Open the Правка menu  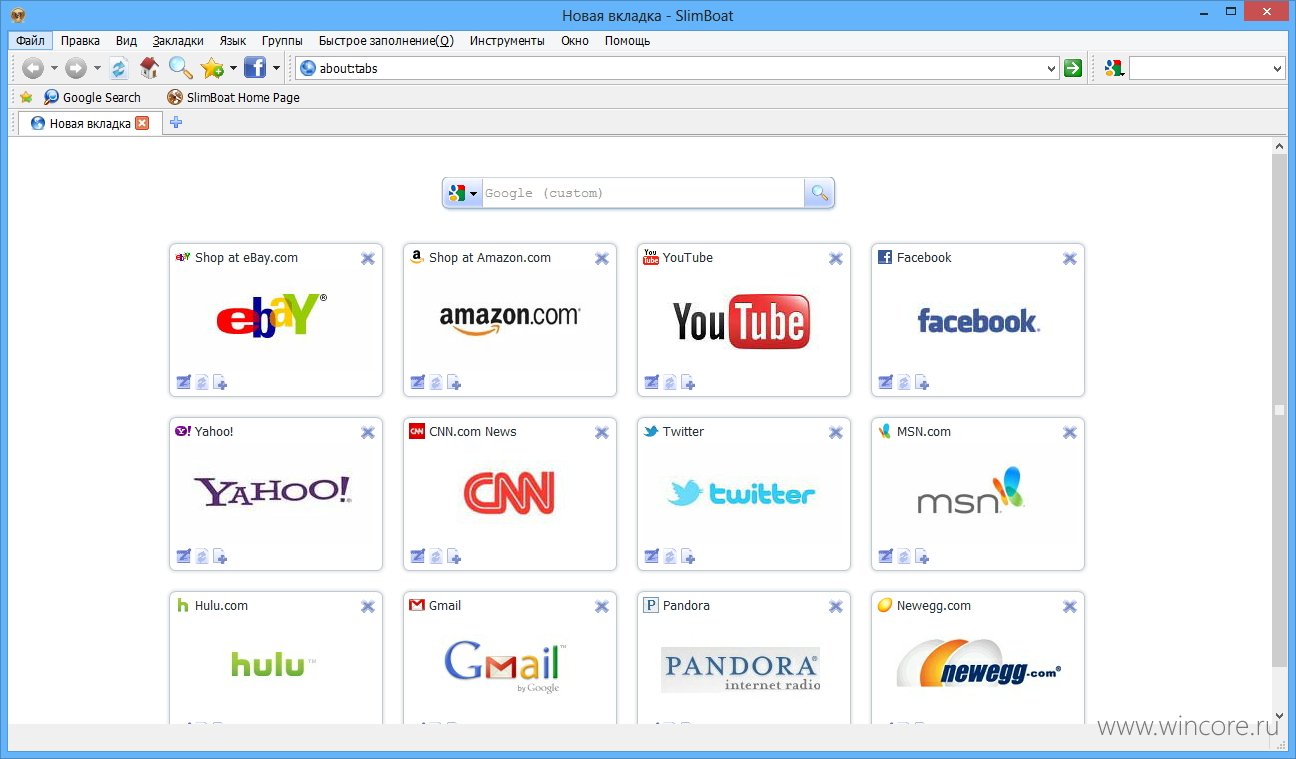point(80,41)
